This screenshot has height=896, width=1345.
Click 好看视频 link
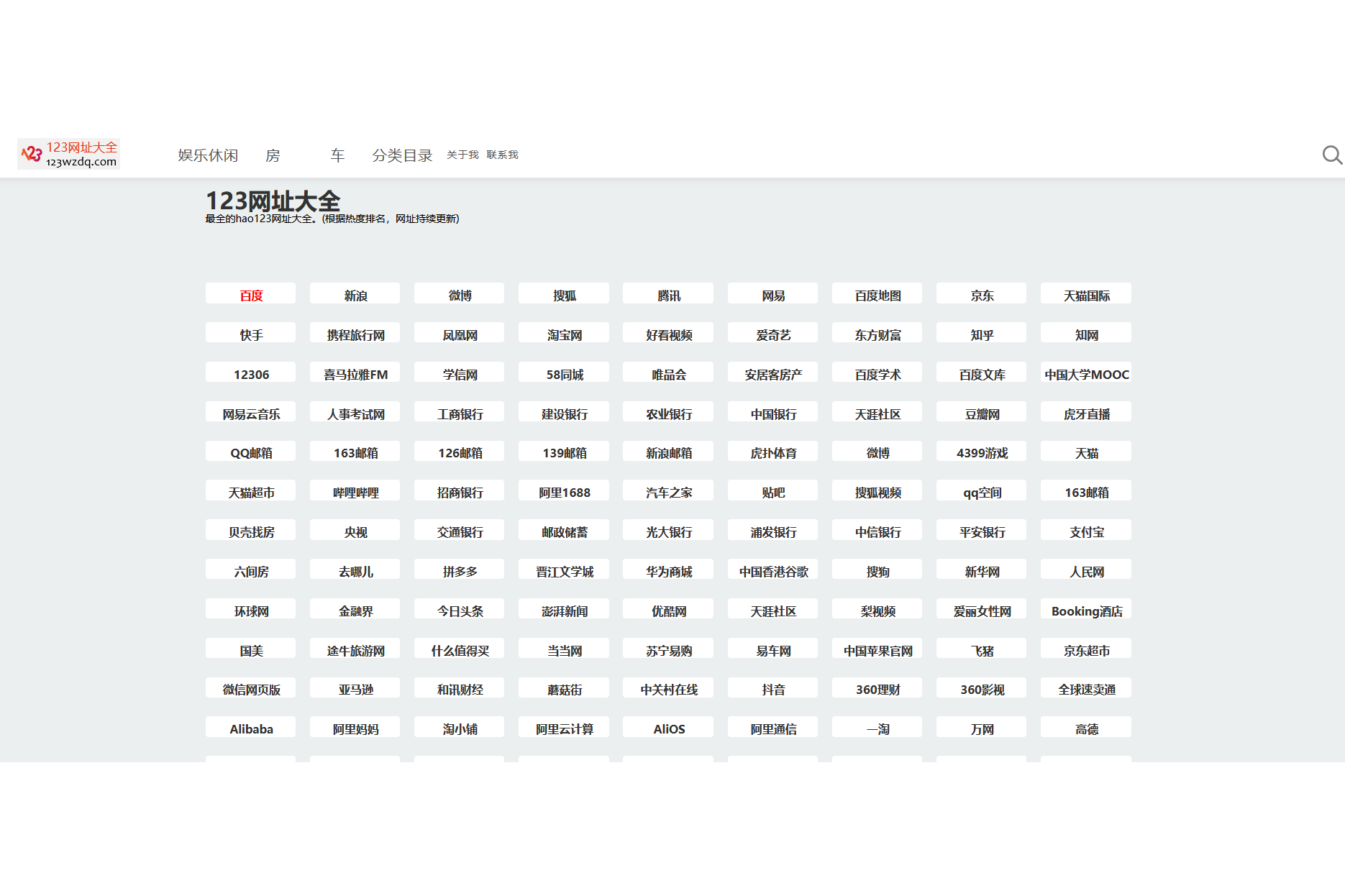click(668, 334)
